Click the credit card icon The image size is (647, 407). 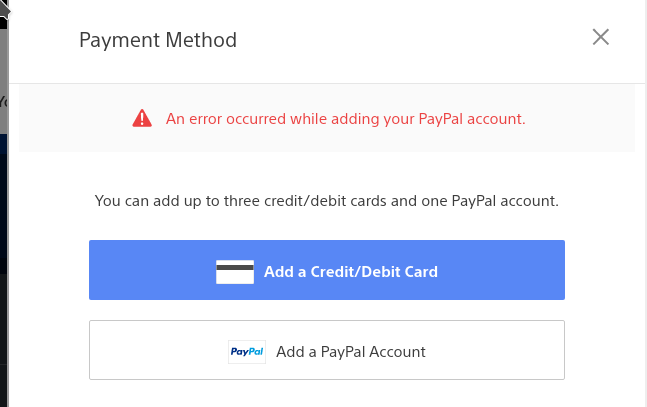click(x=235, y=271)
